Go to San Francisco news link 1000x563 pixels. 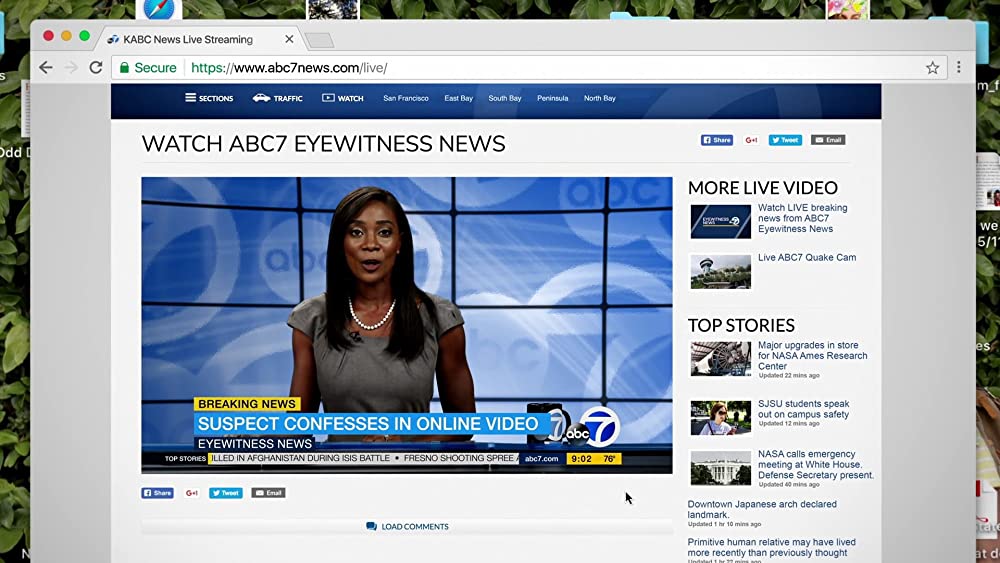click(x=406, y=98)
